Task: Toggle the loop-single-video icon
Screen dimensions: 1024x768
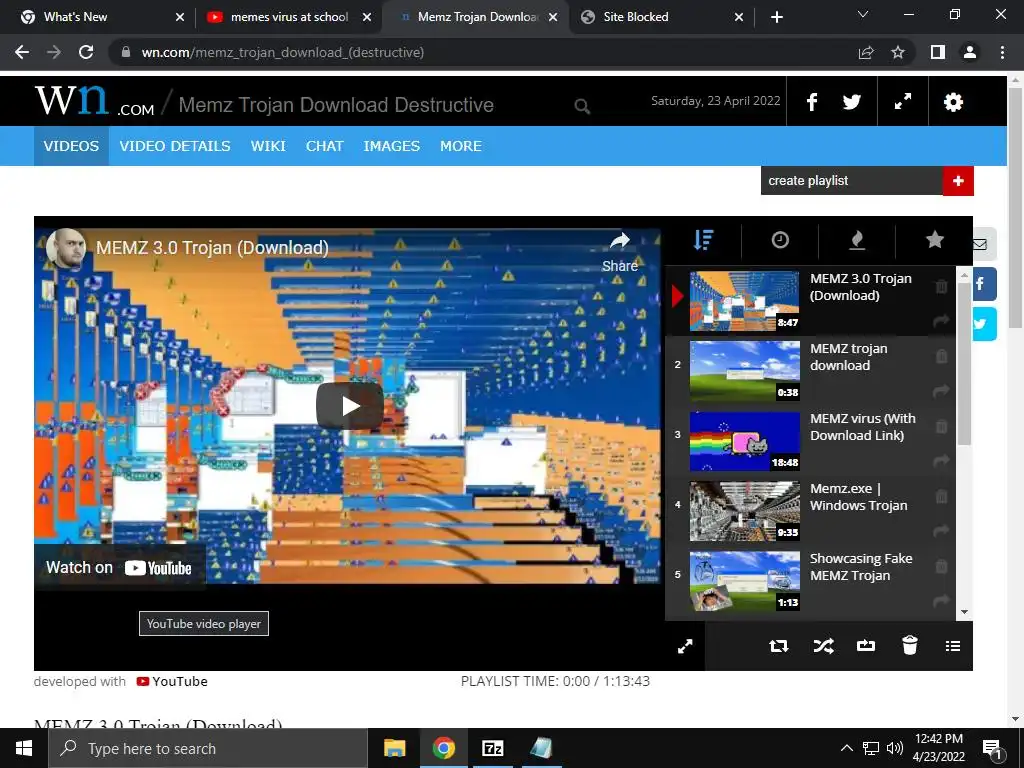Action: click(x=866, y=646)
